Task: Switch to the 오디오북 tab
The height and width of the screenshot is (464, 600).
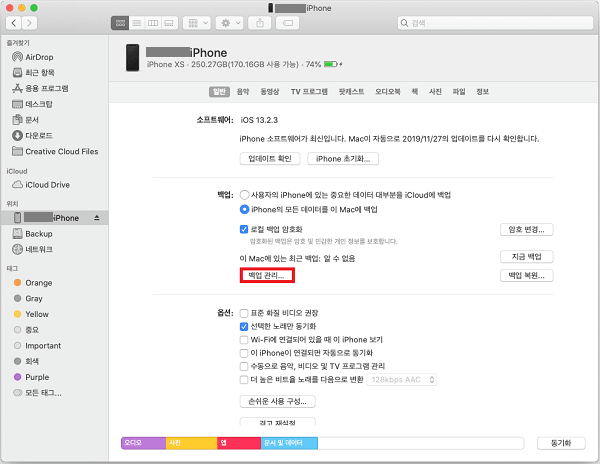Action: pyautogui.click(x=388, y=92)
